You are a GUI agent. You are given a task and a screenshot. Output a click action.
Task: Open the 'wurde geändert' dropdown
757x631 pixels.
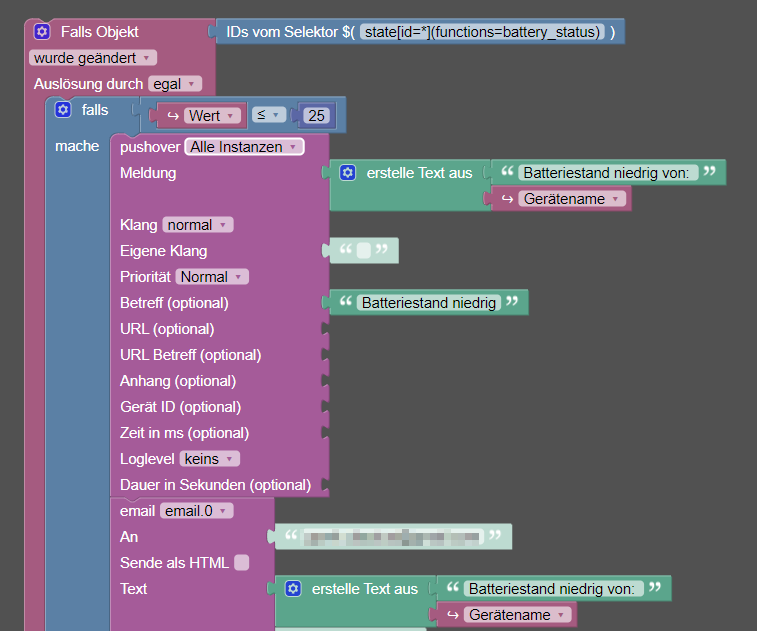click(93, 58)
